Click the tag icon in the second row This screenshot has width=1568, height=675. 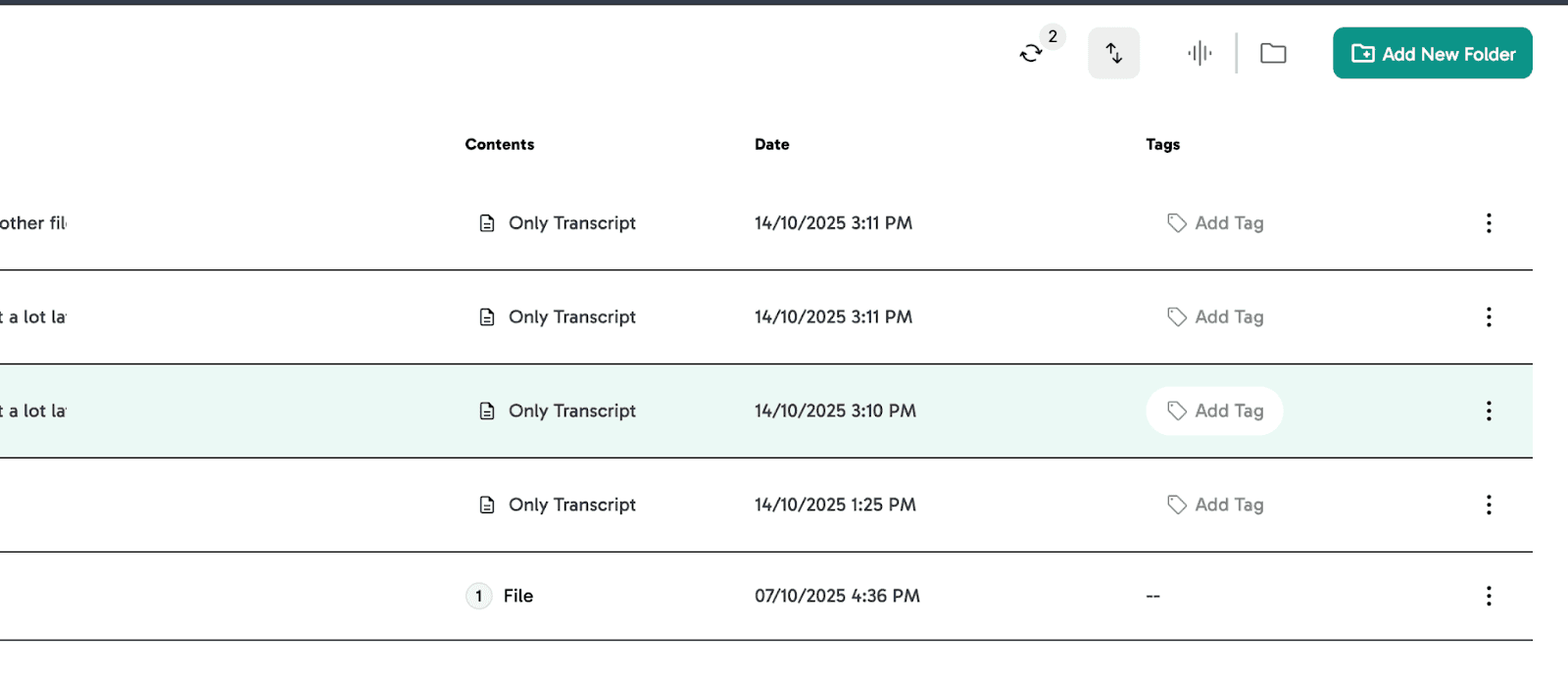(1177, 317)
